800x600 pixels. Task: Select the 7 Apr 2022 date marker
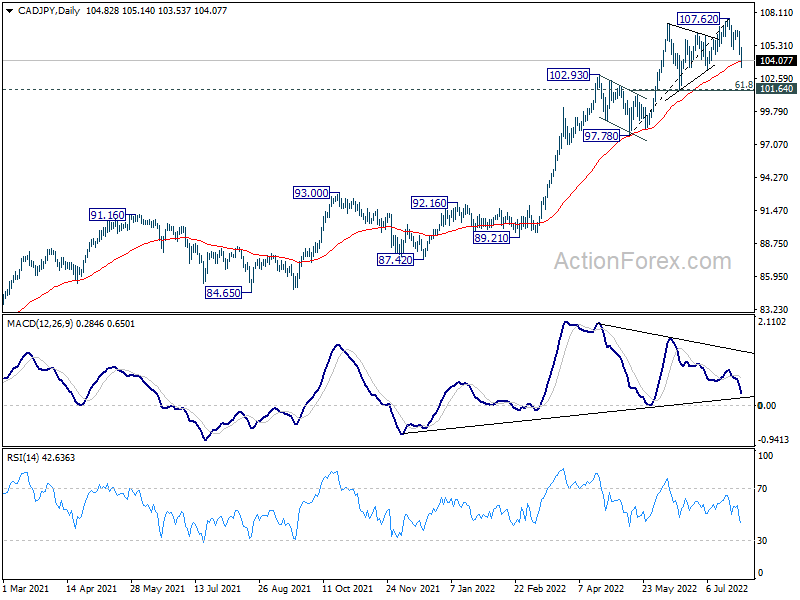click(601, 588)
